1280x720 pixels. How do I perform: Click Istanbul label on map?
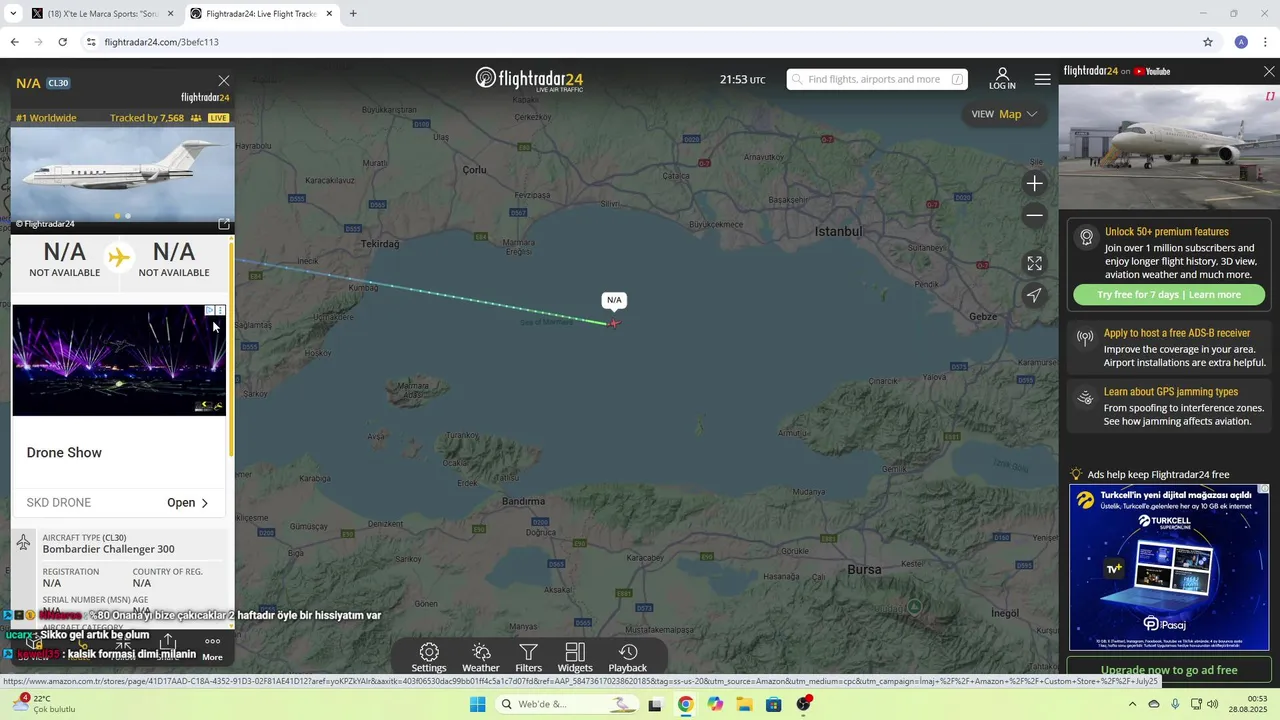[x=838, y=231]
